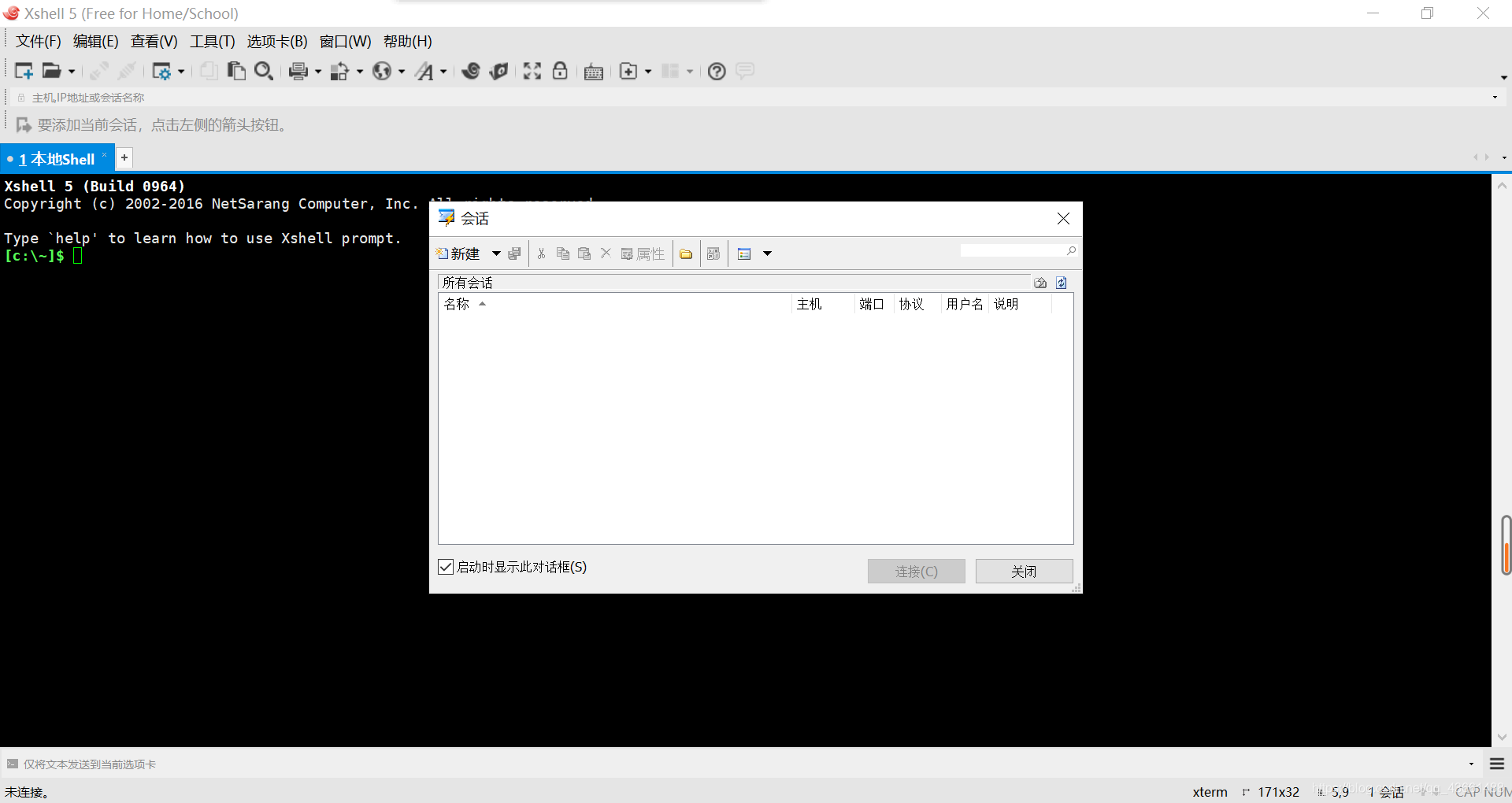Click the globe encoding toolbar icon

point(382,71)
